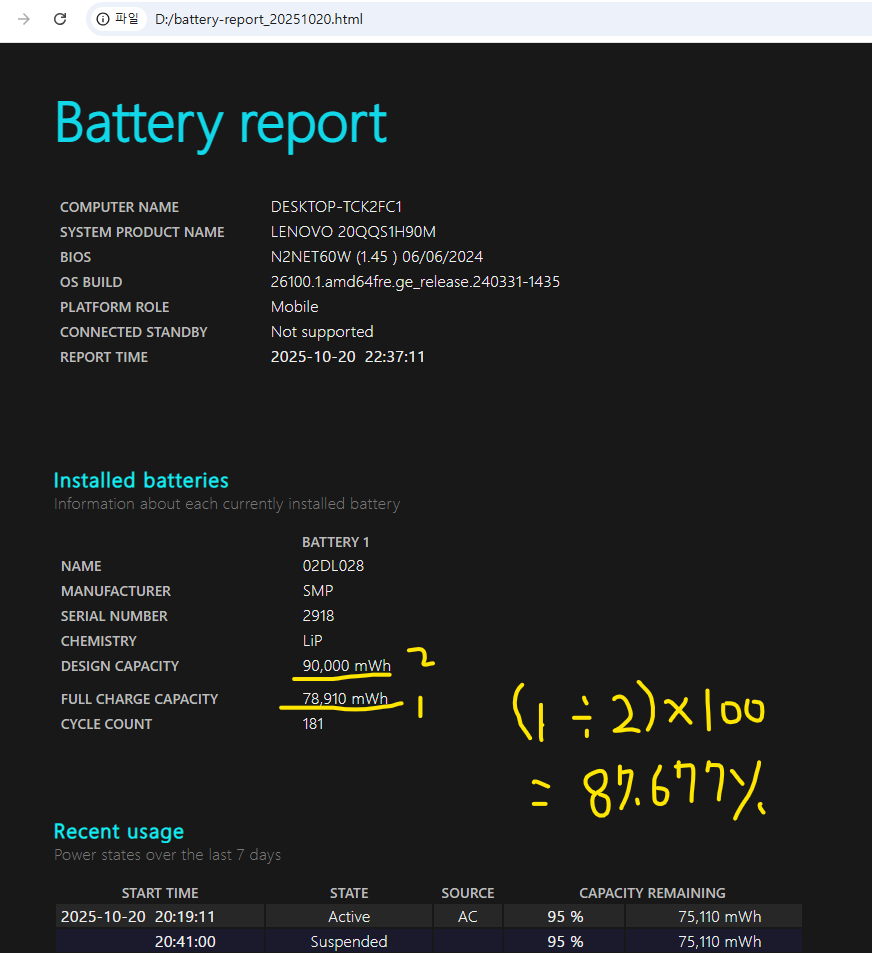This screenshot has width=872, height=953.
Task: Select the 78,910 mWh full charge value
Action: coord(345,699)
